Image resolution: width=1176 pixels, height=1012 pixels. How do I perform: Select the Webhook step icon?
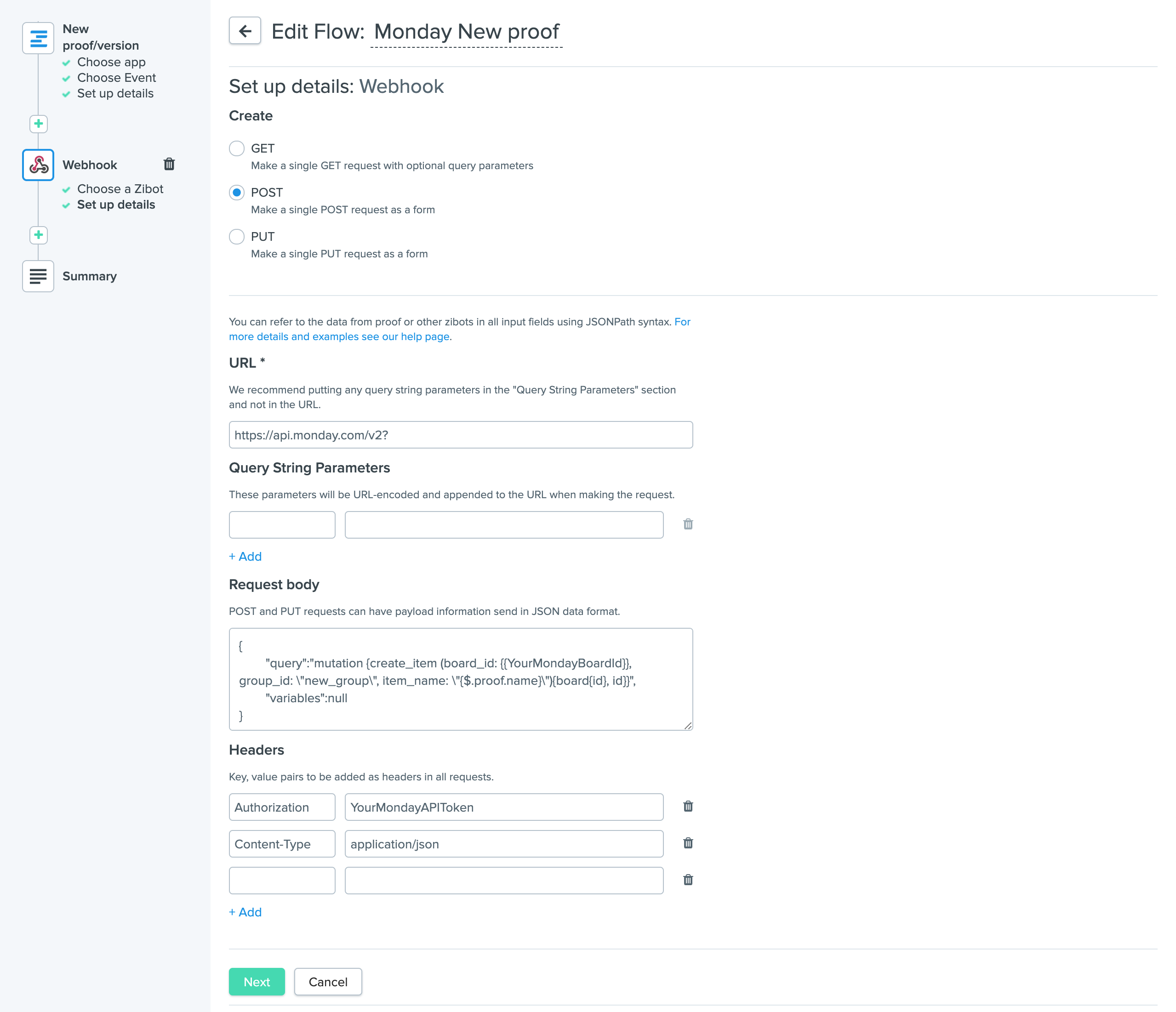(x=38, y=165)
